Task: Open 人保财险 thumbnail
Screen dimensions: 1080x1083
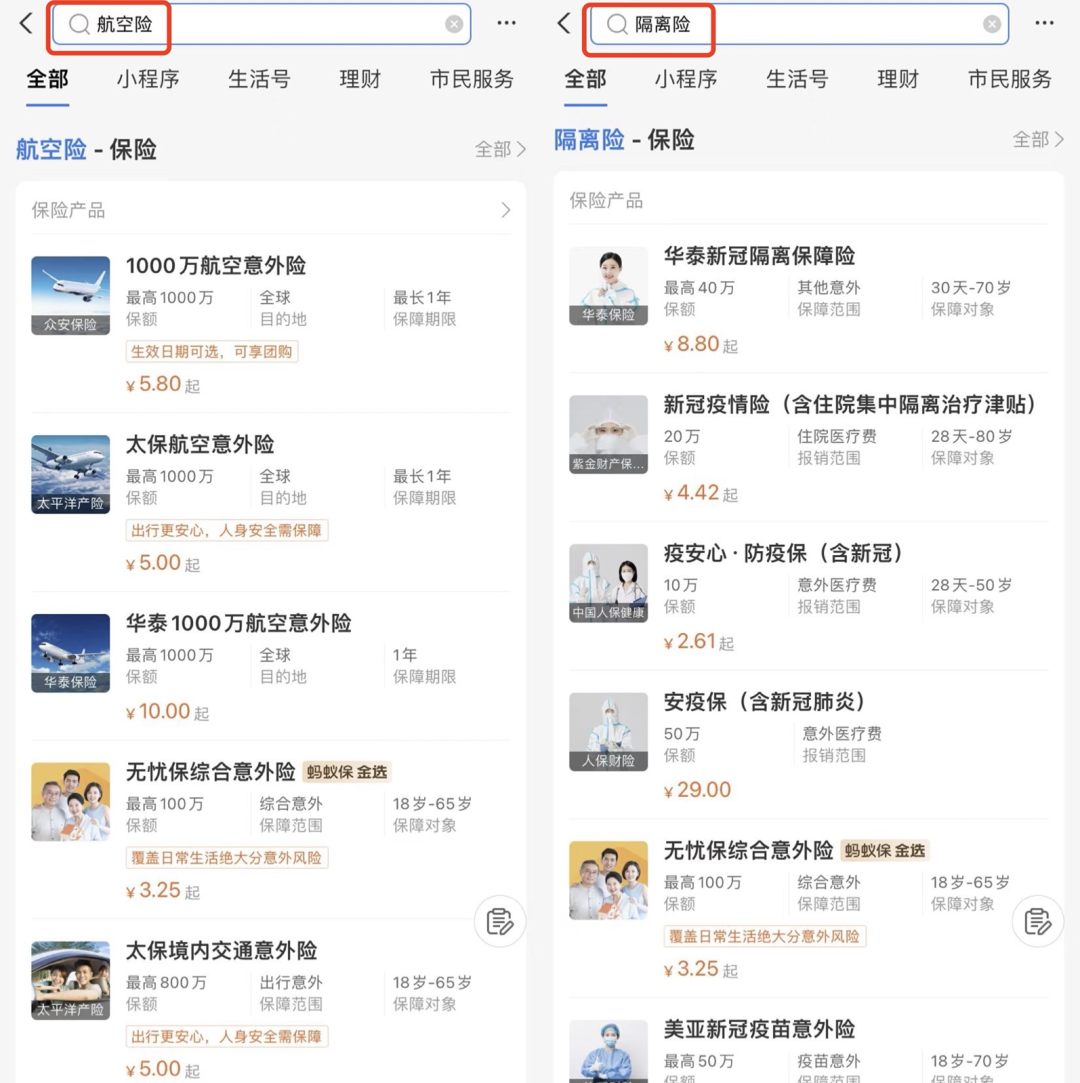Action: click(608, 732)
